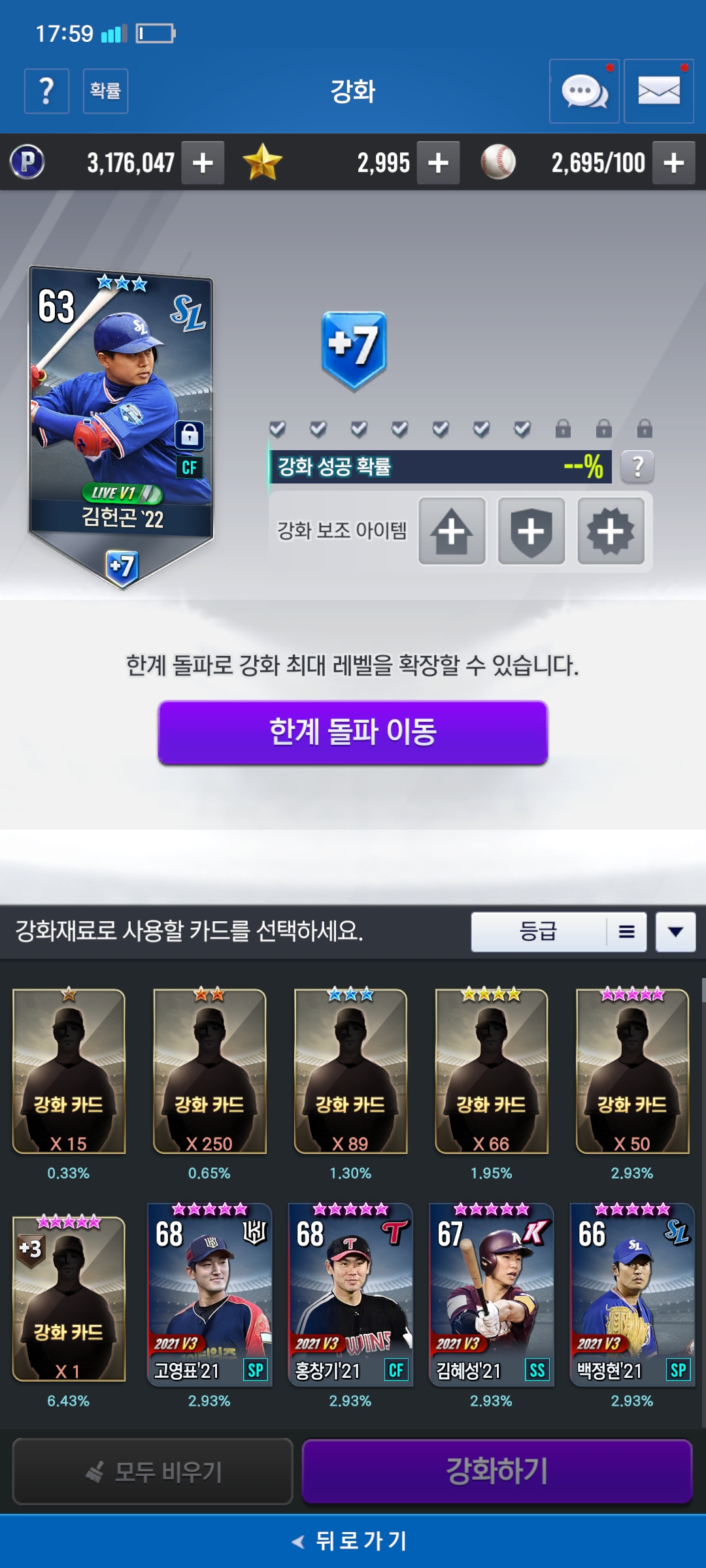Viewport: 706px width, 1568px height.
Task: Open the 확률 probability tab
Action: click(x=105, y=91)
